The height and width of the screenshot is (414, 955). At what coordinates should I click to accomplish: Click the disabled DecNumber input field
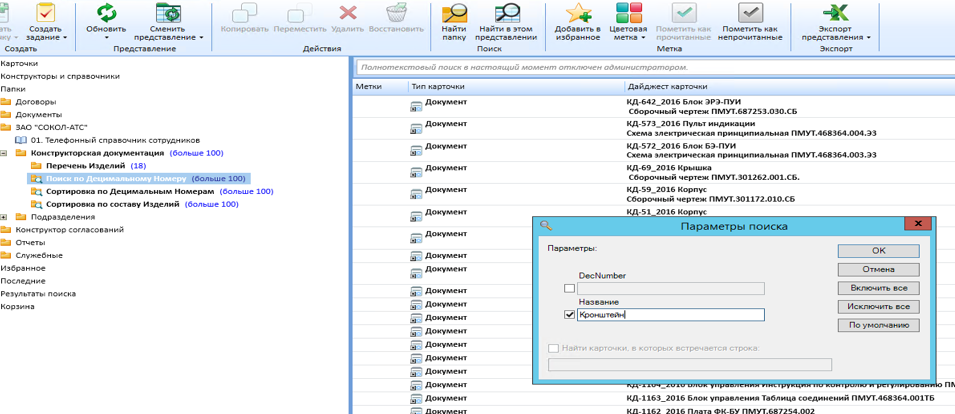[x=671, y=289]
